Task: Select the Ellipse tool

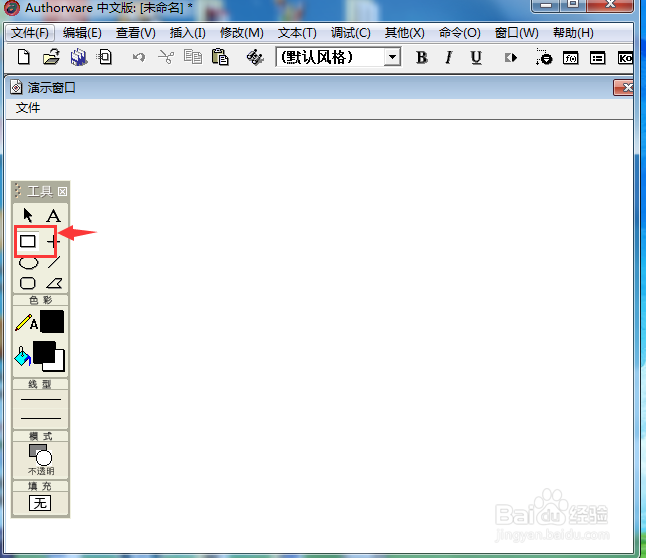Action: [28, 263]
